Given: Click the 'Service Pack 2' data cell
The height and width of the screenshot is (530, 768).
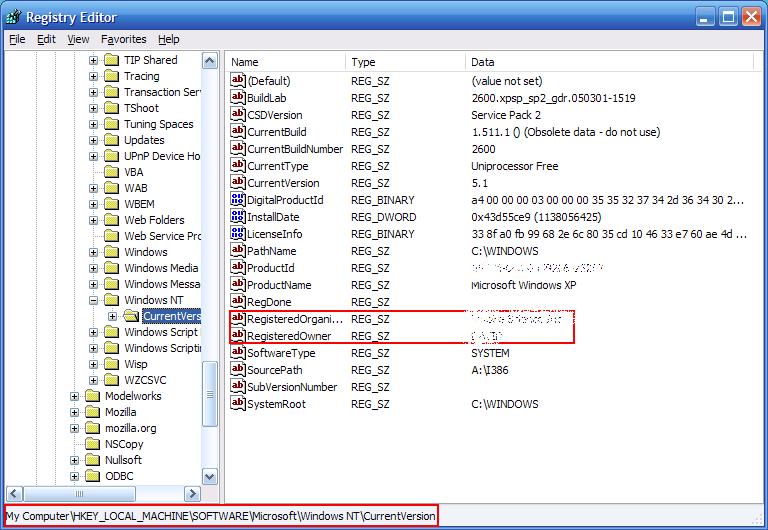Looking at the screenshot, I should [506, 115].
